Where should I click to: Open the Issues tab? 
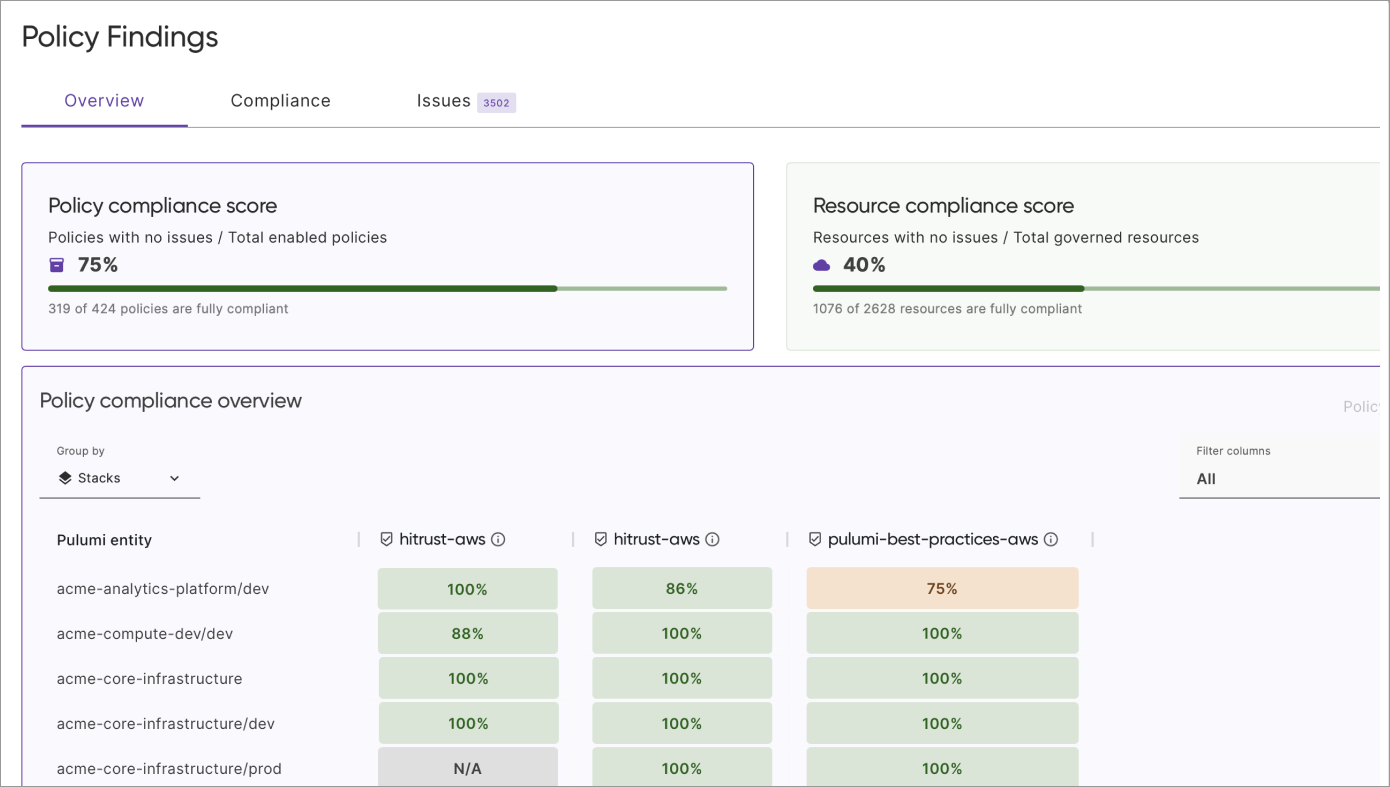[443, 100]
